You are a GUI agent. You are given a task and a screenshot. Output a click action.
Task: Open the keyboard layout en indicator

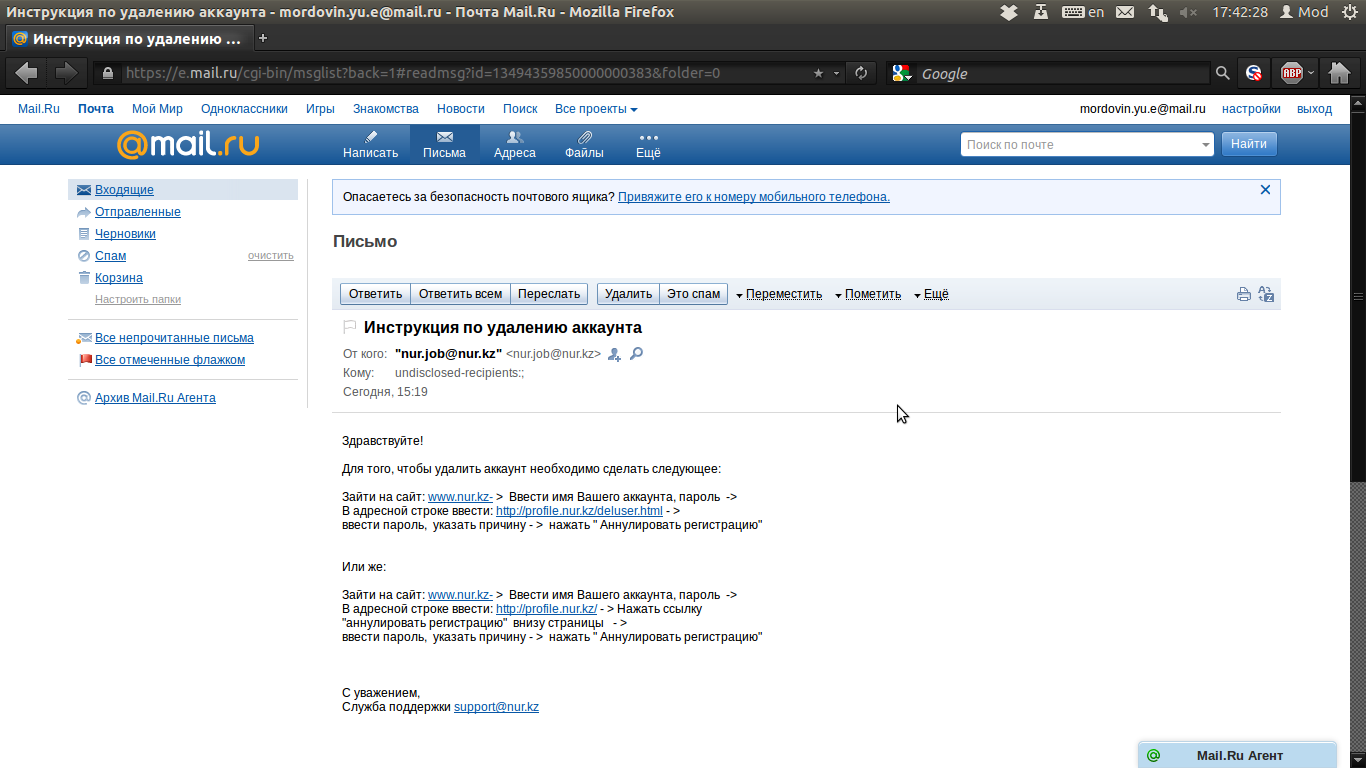[1084, 12]
